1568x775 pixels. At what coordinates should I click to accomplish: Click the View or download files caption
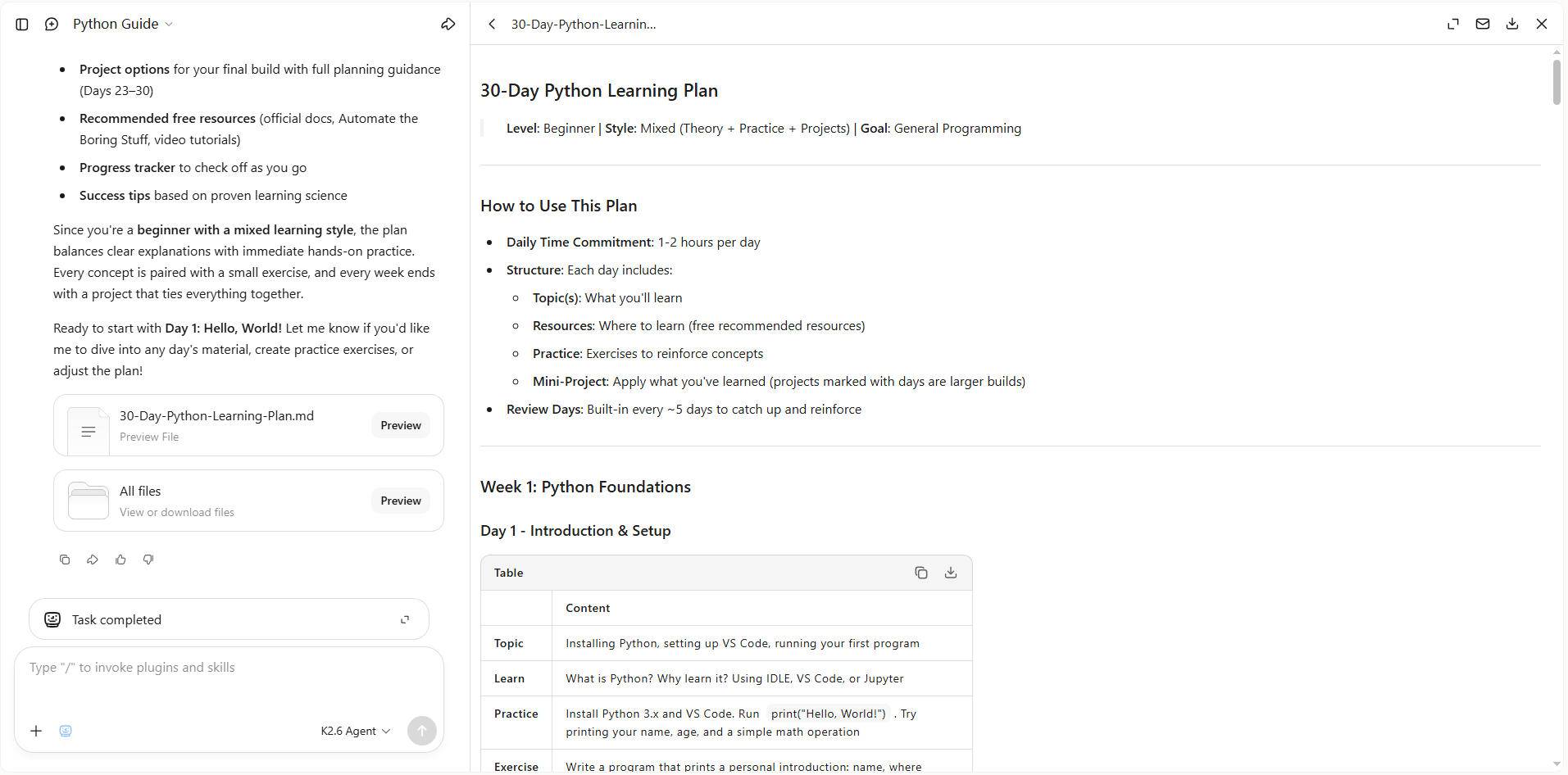click(177, 512)
